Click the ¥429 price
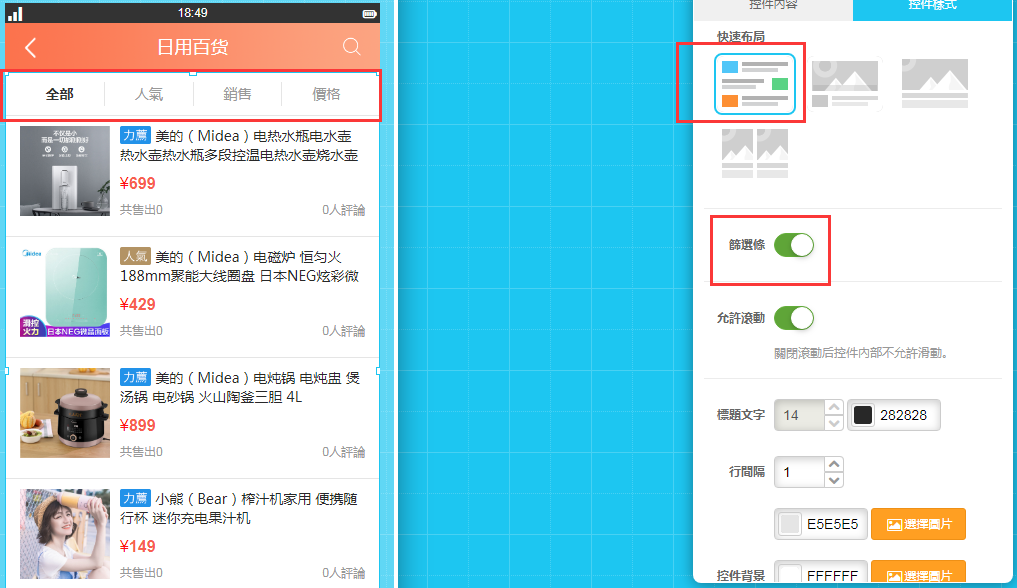 coord(138,305)
